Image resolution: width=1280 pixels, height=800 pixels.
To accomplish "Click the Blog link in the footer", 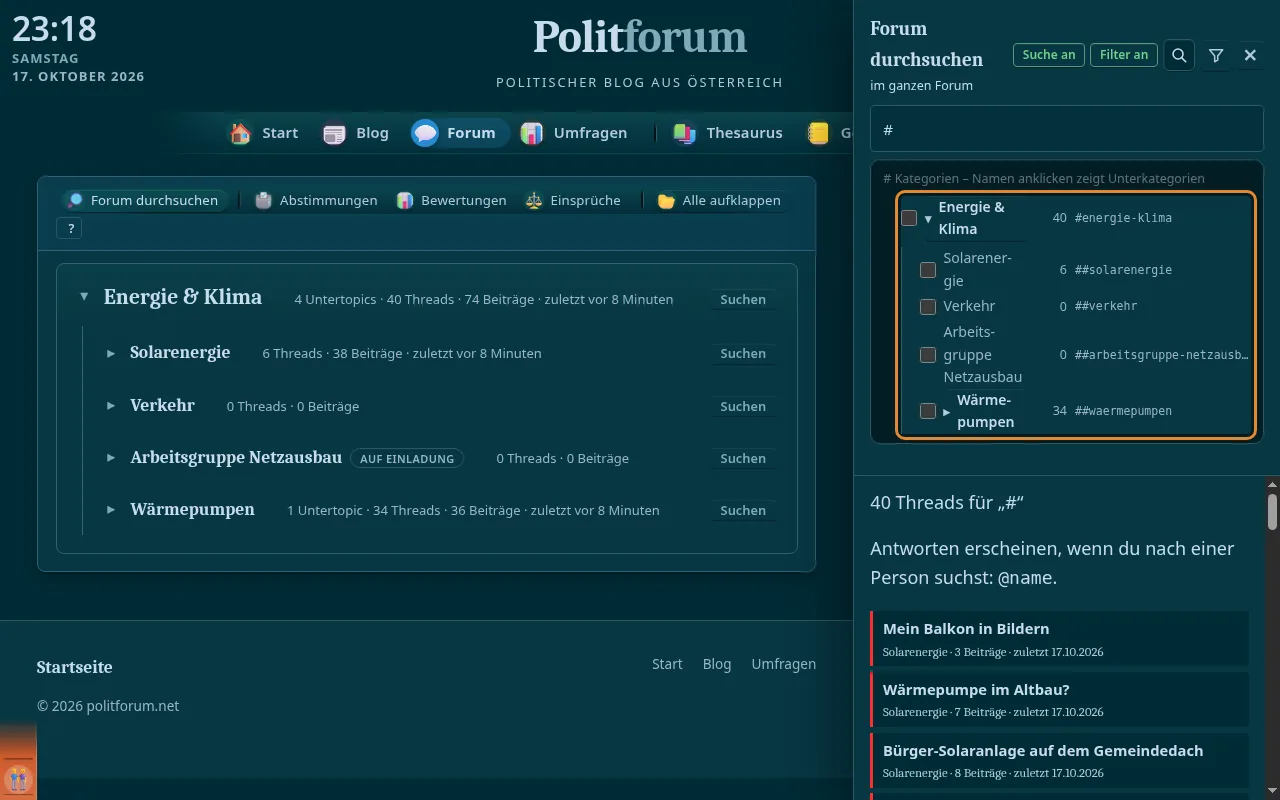I will [717, 664].
